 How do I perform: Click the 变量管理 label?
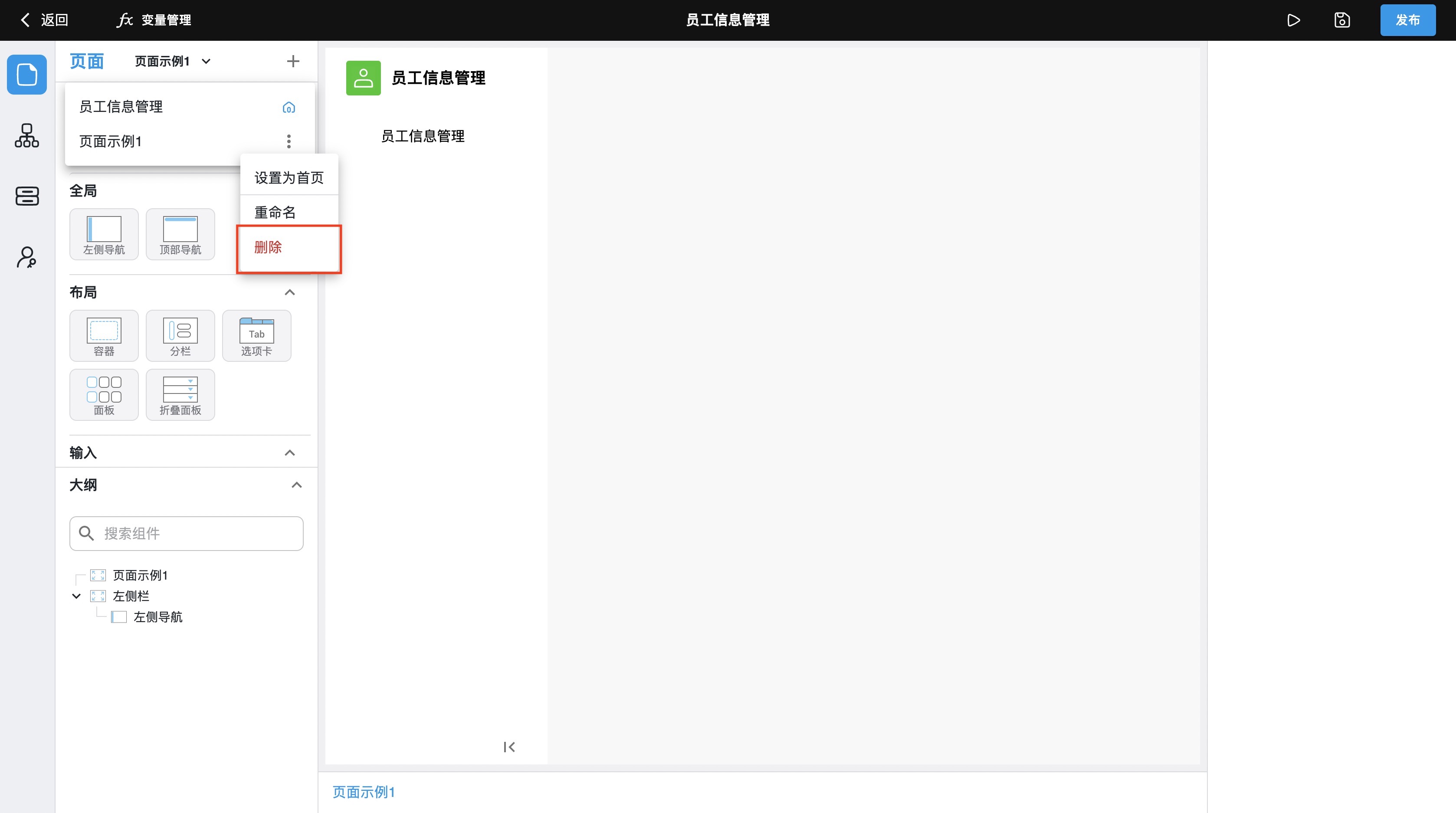[x=166, y=20]
